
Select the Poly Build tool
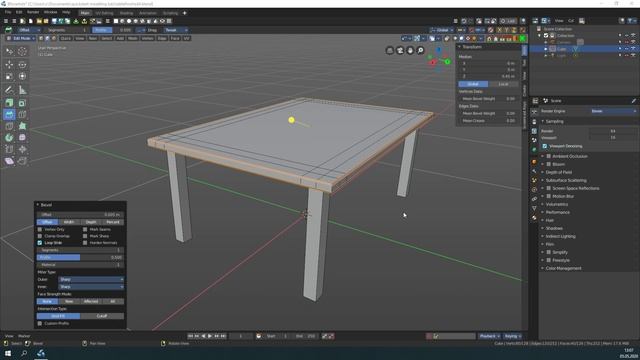point(22,126)
